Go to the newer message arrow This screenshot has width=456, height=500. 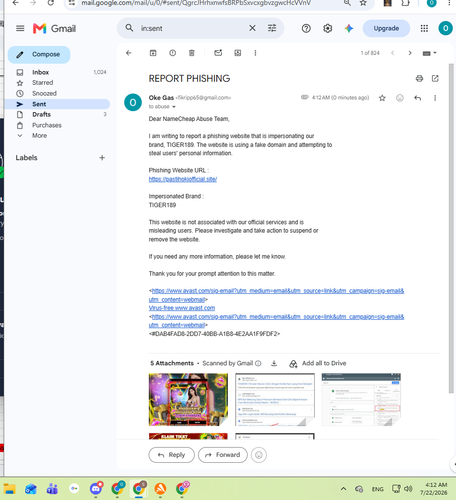pyautogui.click(x=393, y=53)
